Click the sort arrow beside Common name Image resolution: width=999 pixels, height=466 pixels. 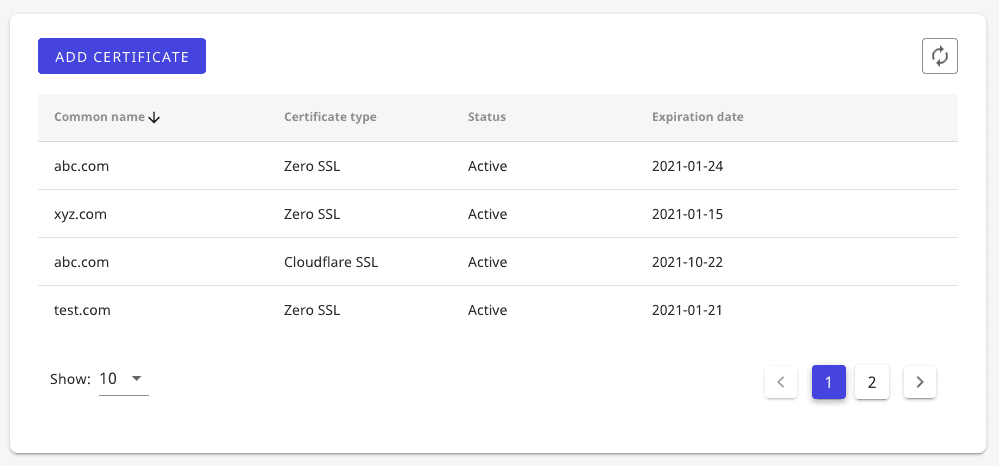[x=154, y=117]
